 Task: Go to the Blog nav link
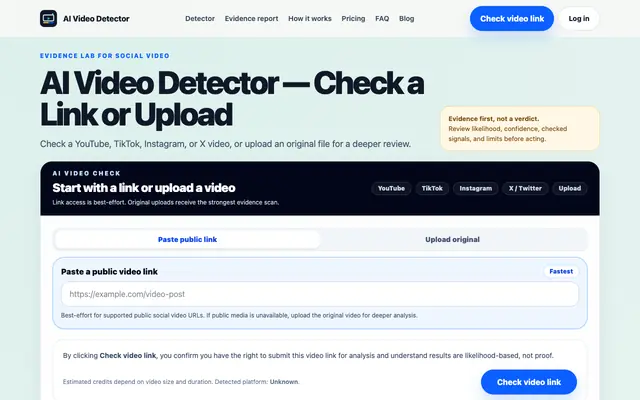pos(407,19)
